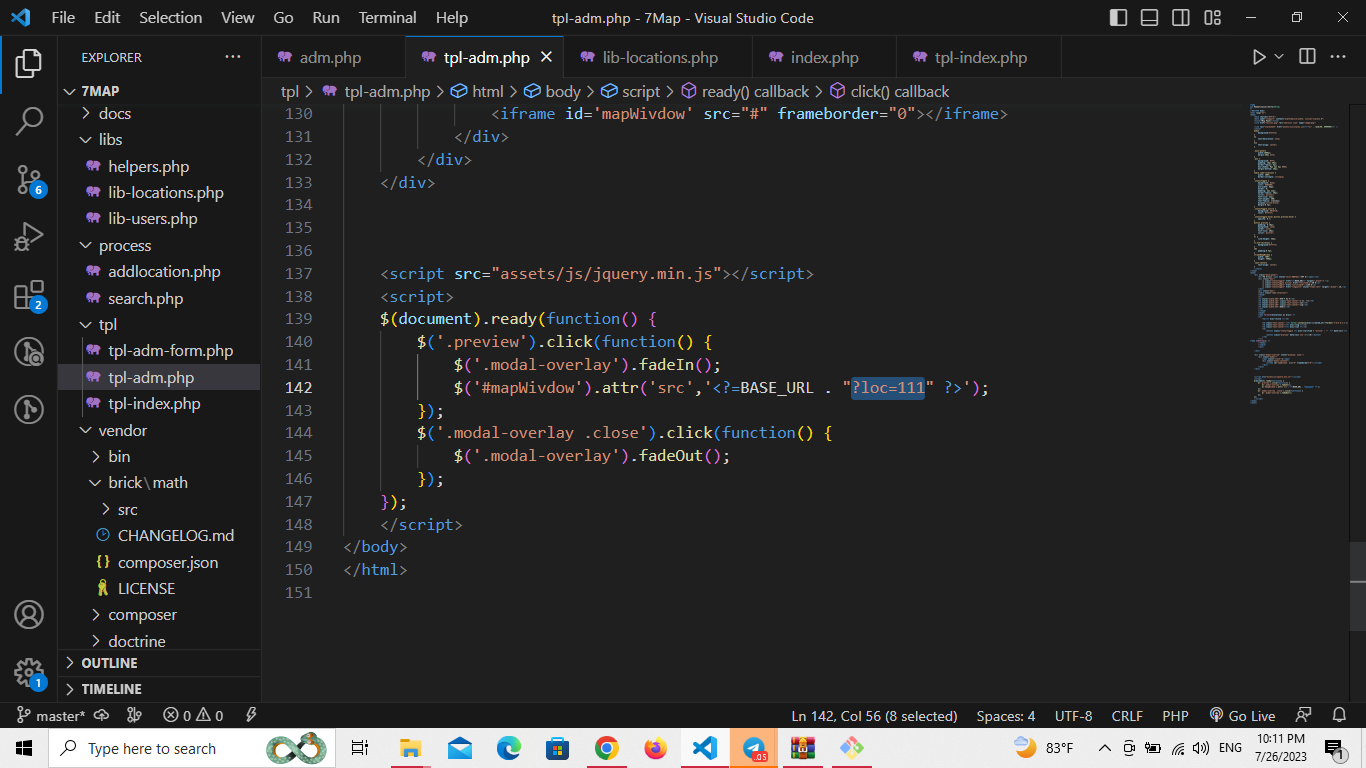The image size is (1366, 768).
Task: Toggle the bottom panel layout icon
Action: pyautogui.click(x=1150, y=18)
